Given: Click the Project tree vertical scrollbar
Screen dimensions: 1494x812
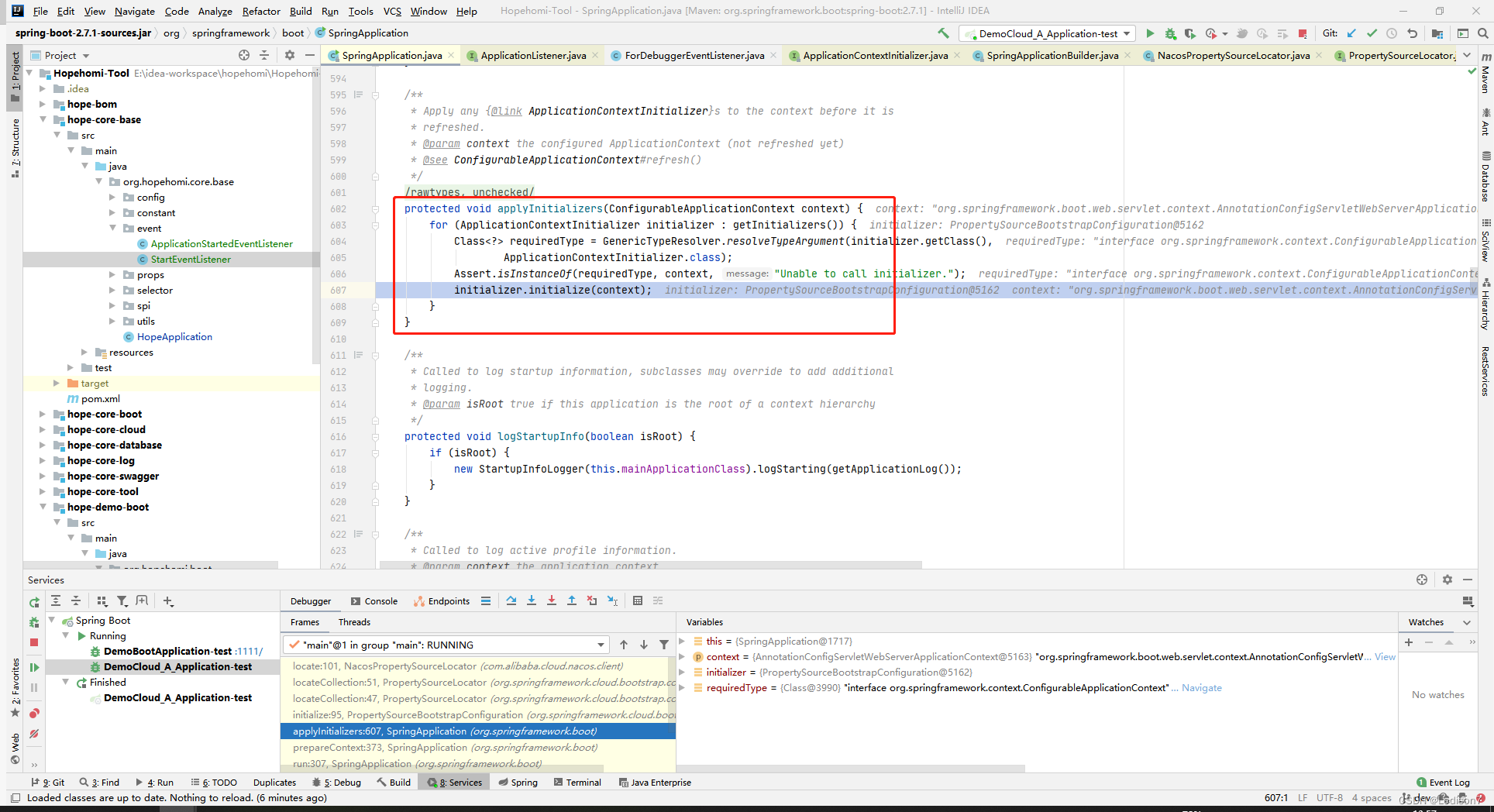Looking at the screenshot, I should [315, 217].
